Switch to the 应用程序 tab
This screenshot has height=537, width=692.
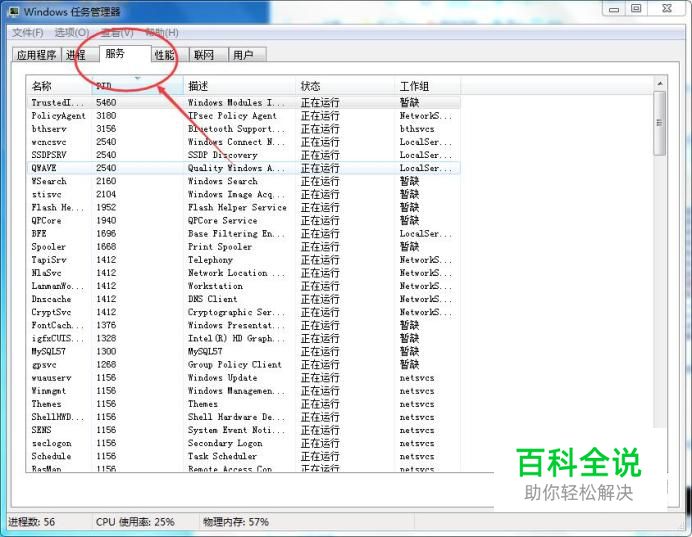(37, 55)
